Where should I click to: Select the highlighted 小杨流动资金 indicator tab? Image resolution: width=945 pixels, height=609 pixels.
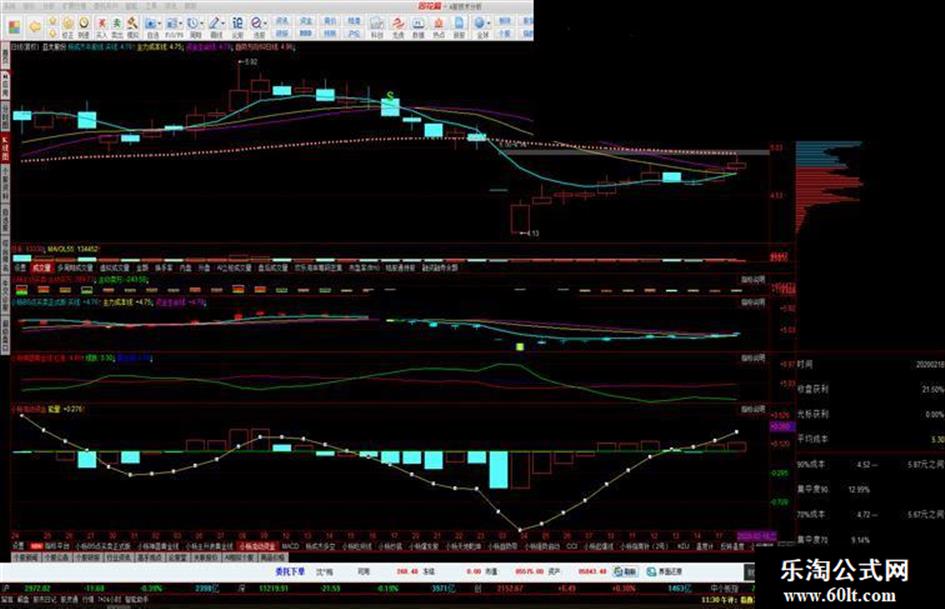pos(257,546)
